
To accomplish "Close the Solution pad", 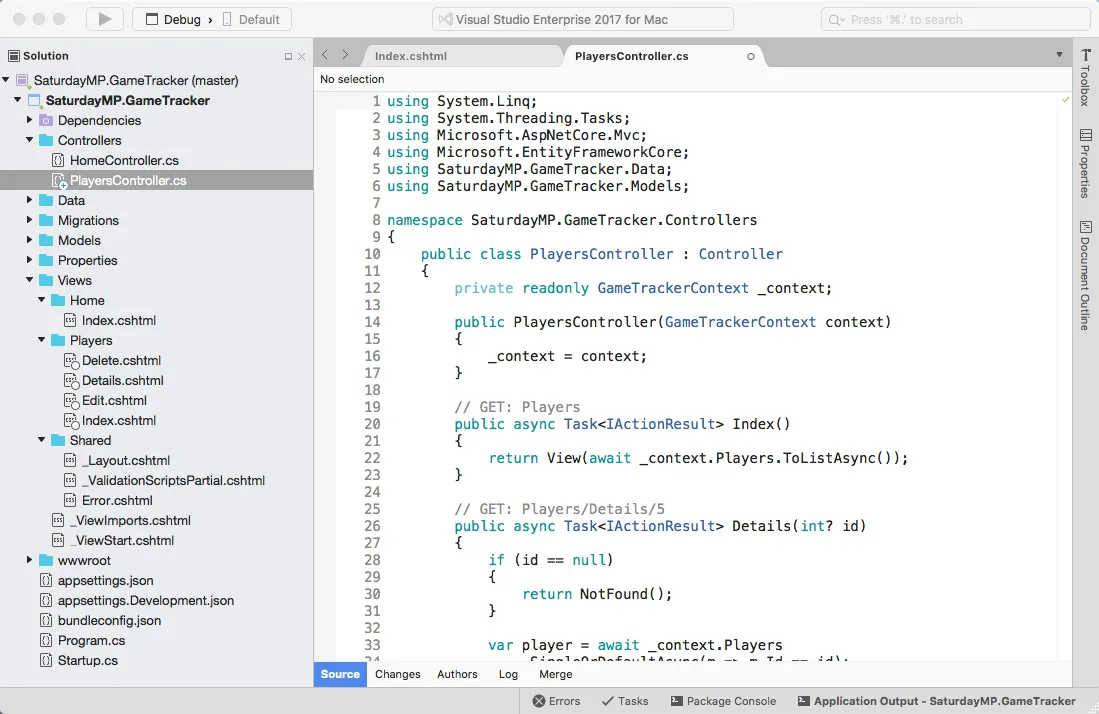I will [x=301, y=57].
